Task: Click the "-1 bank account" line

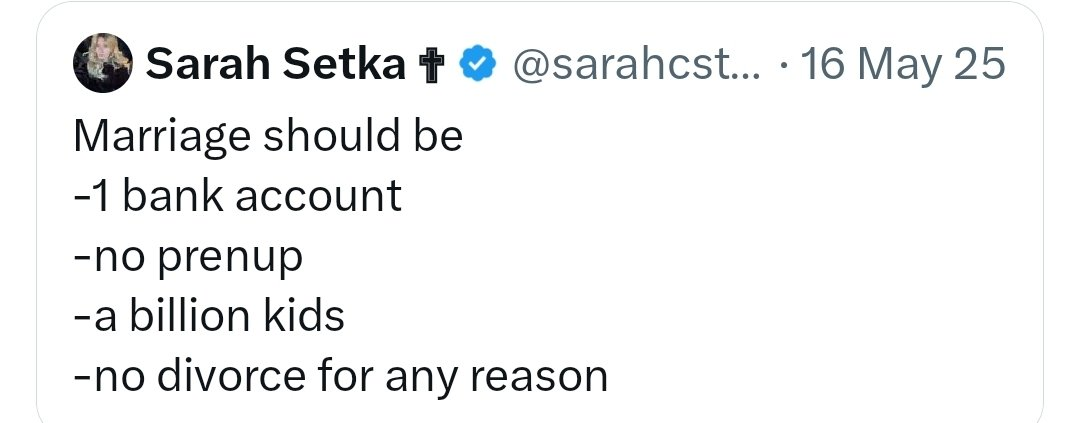Action: (238, 196)
